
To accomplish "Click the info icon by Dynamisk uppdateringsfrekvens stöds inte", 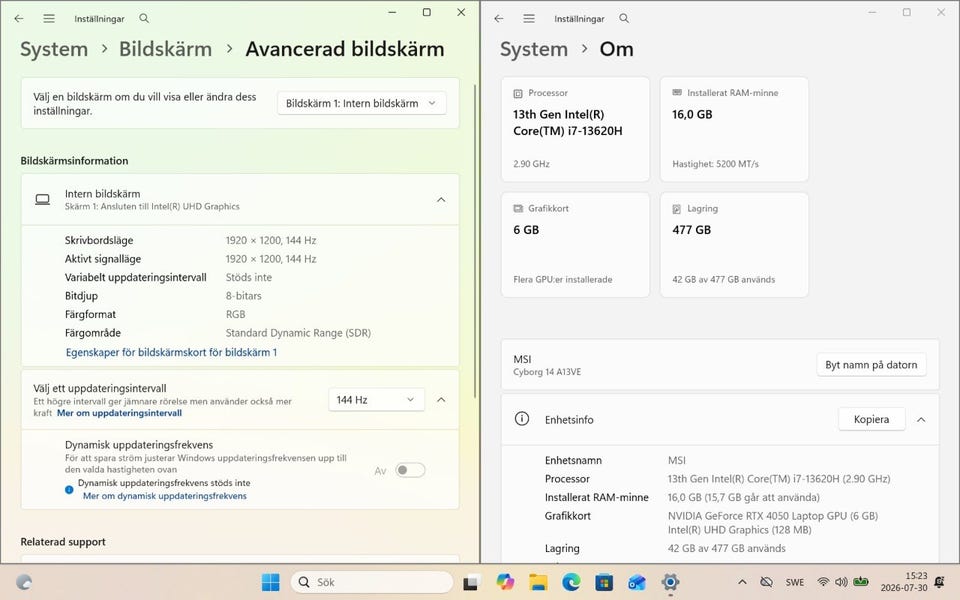I will click(69, 489).
